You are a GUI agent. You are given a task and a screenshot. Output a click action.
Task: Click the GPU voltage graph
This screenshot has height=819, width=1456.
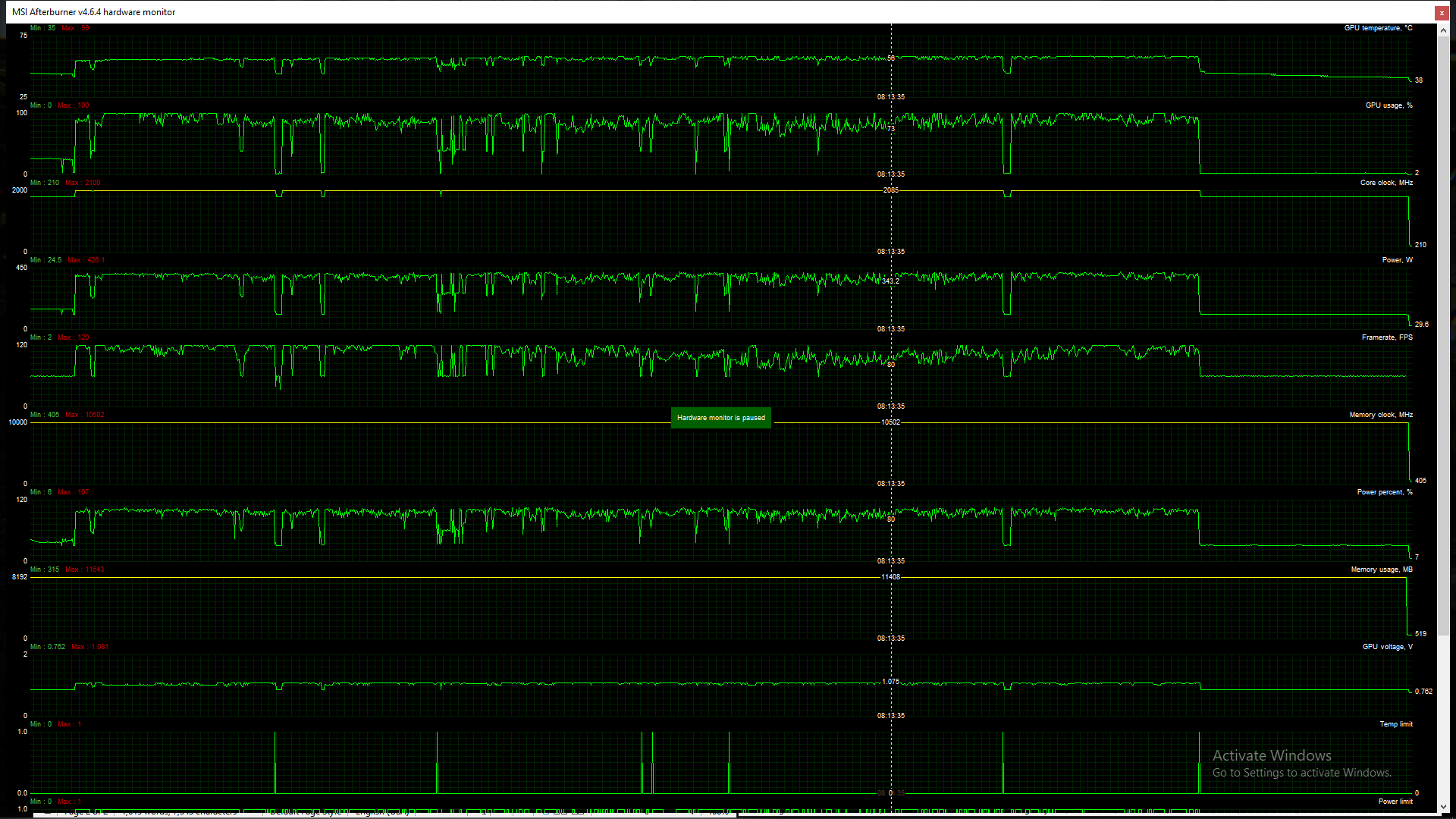[x=531, y=694]
